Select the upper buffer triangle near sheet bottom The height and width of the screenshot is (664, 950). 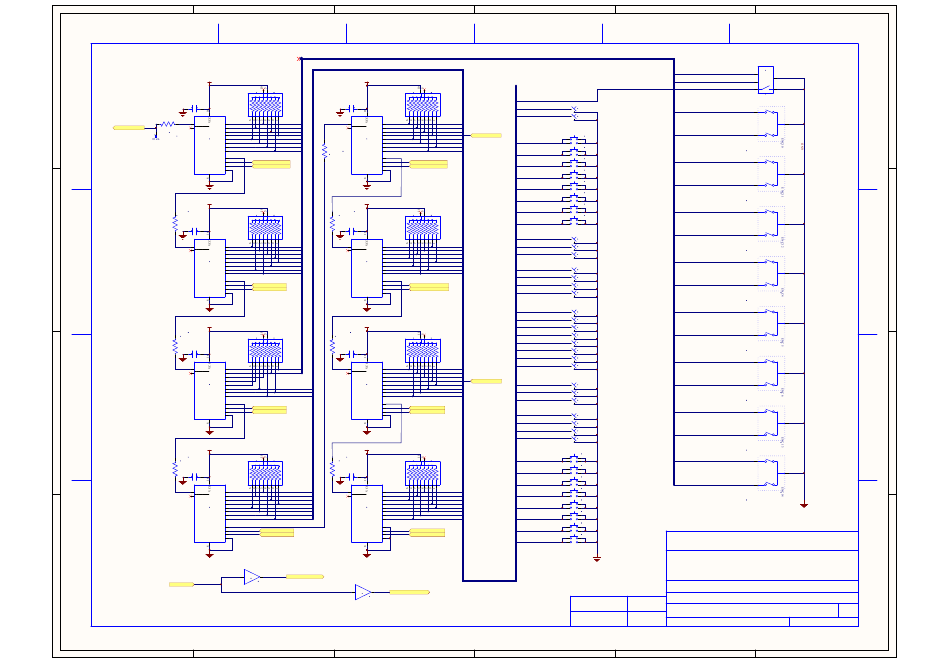pyautogui.click(x=252, y=577)
